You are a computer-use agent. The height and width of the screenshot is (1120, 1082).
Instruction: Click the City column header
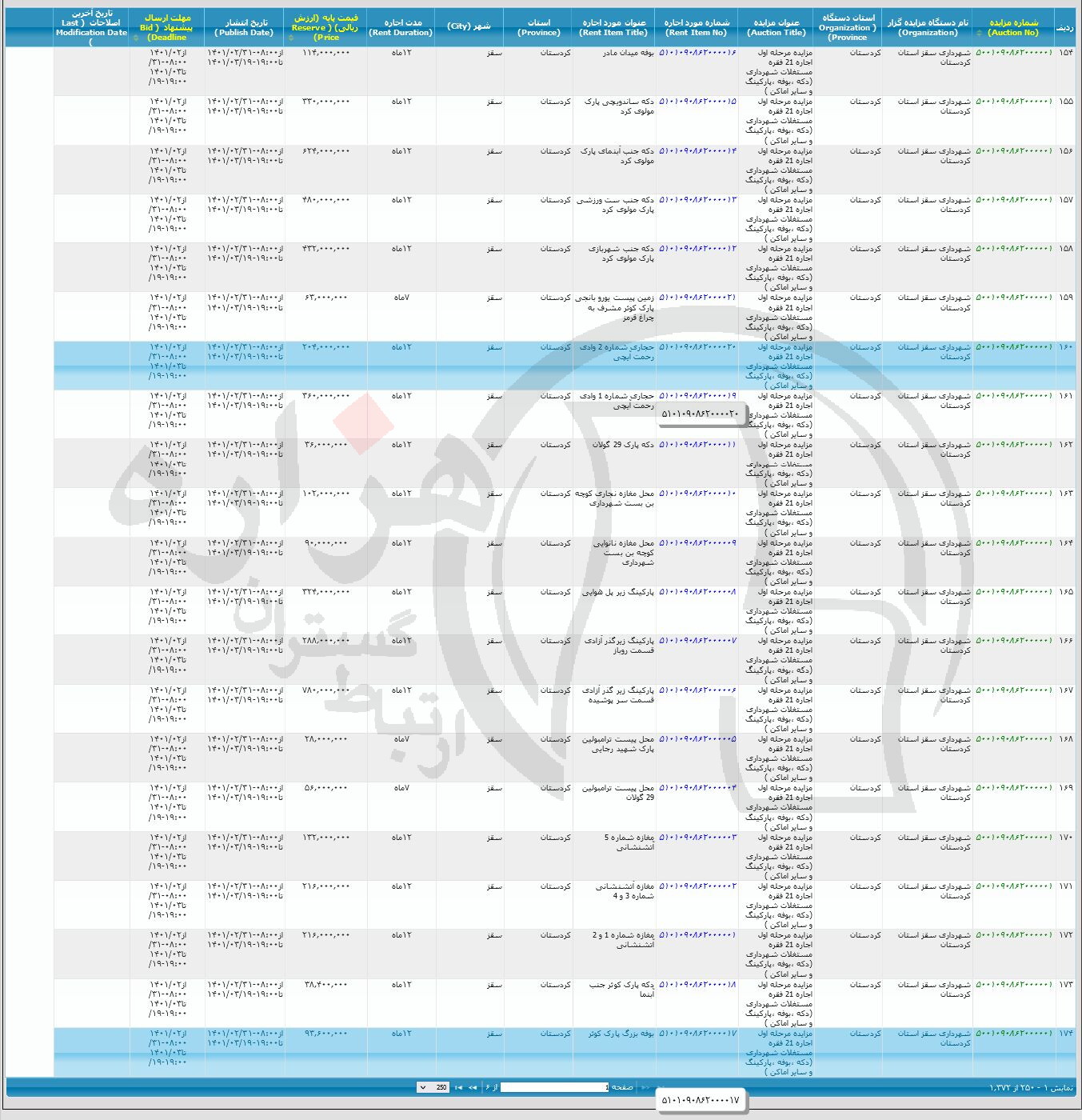click(469, 26)
